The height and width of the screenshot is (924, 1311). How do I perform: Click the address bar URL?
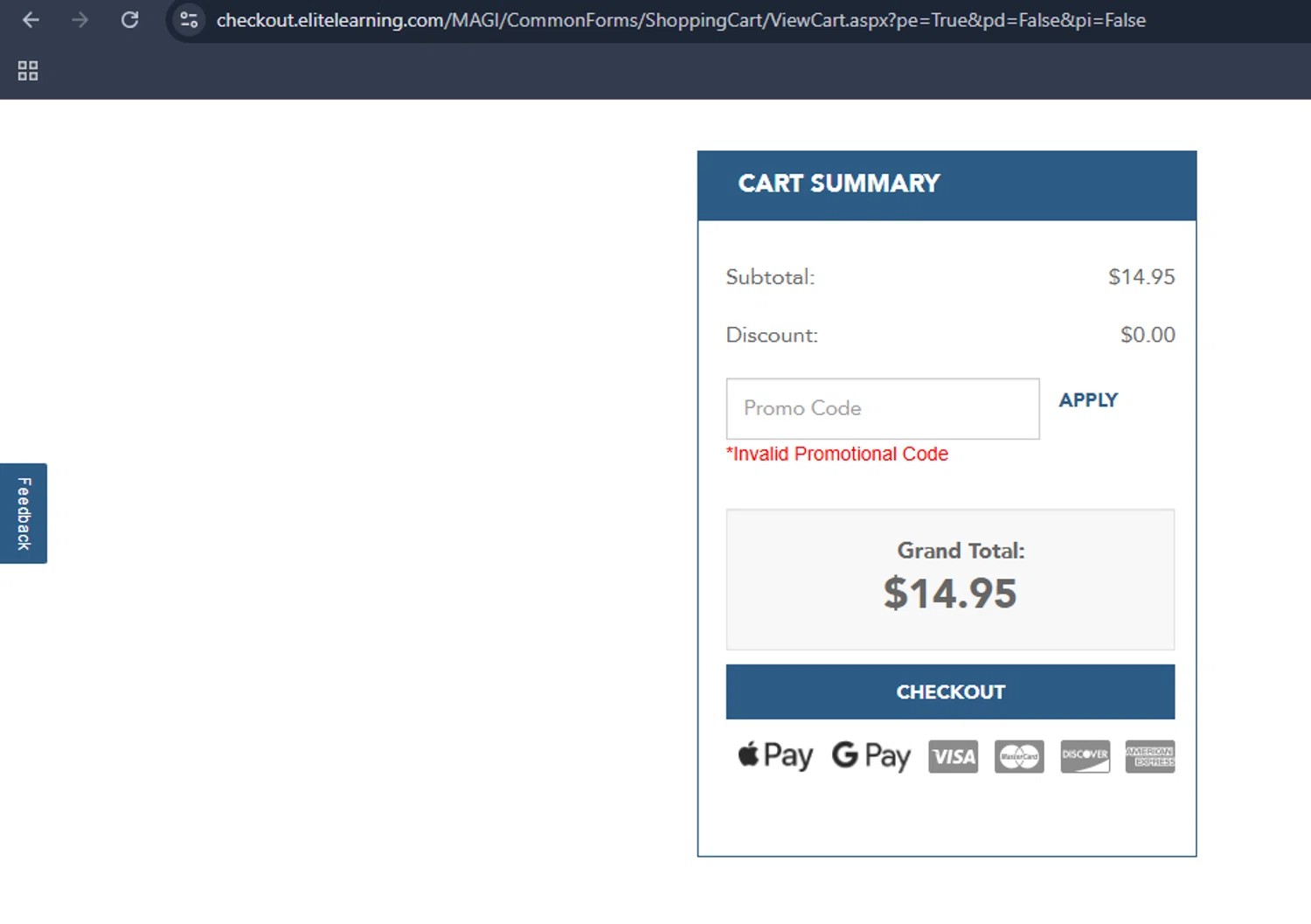pyautogui.click(x=680, y=20)
